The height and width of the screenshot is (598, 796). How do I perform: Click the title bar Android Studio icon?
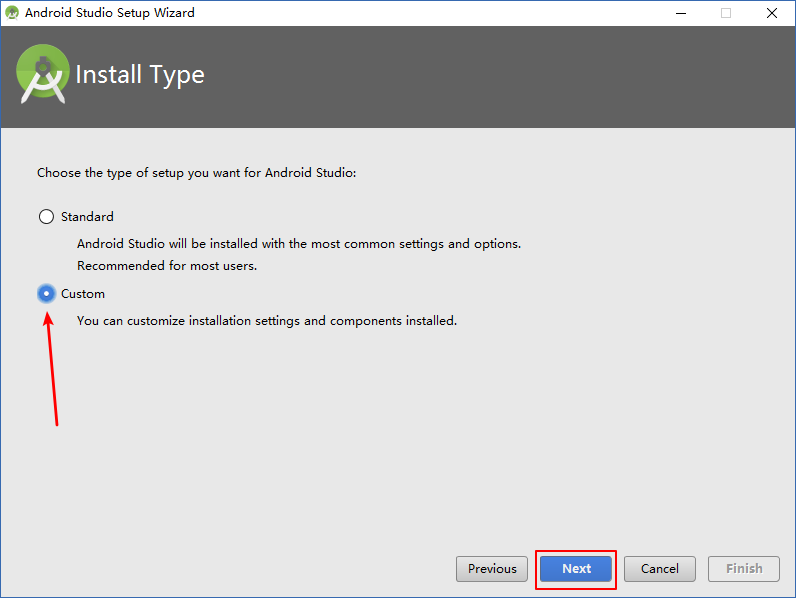[12, 13]
